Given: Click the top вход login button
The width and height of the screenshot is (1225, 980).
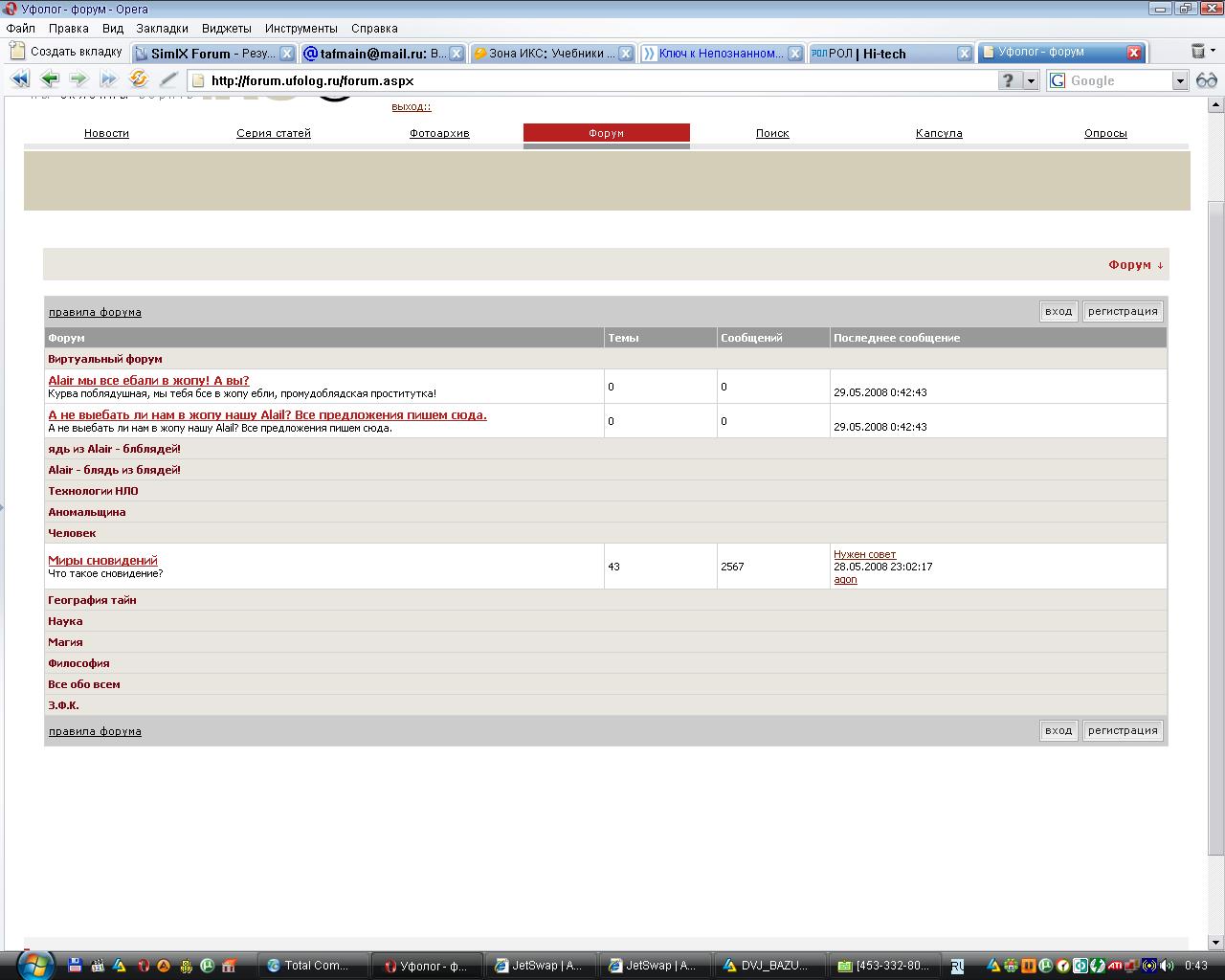Looking at the screenshot, I should [x=1058, y=311].
